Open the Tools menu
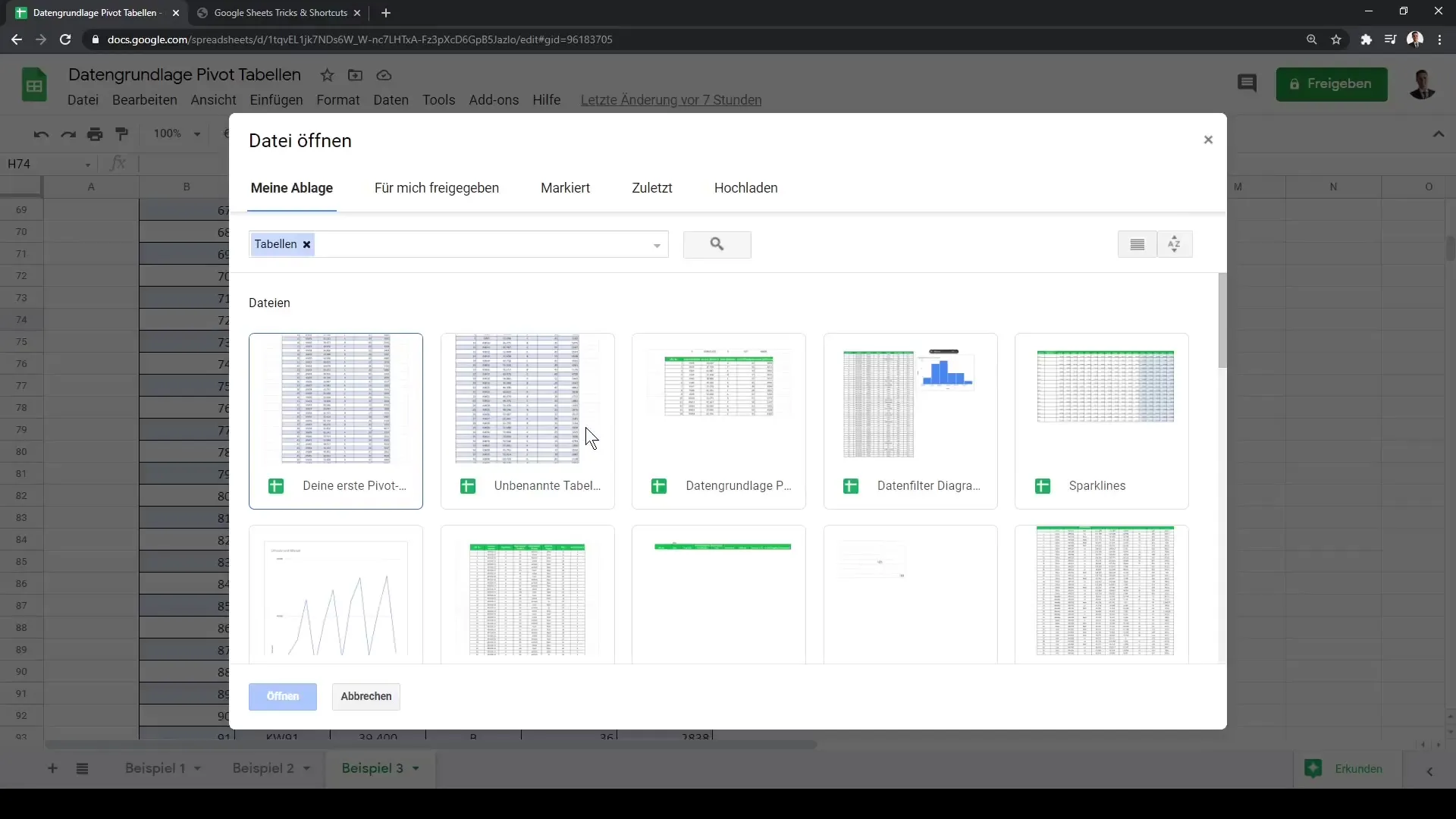 (x=438, y=100)
